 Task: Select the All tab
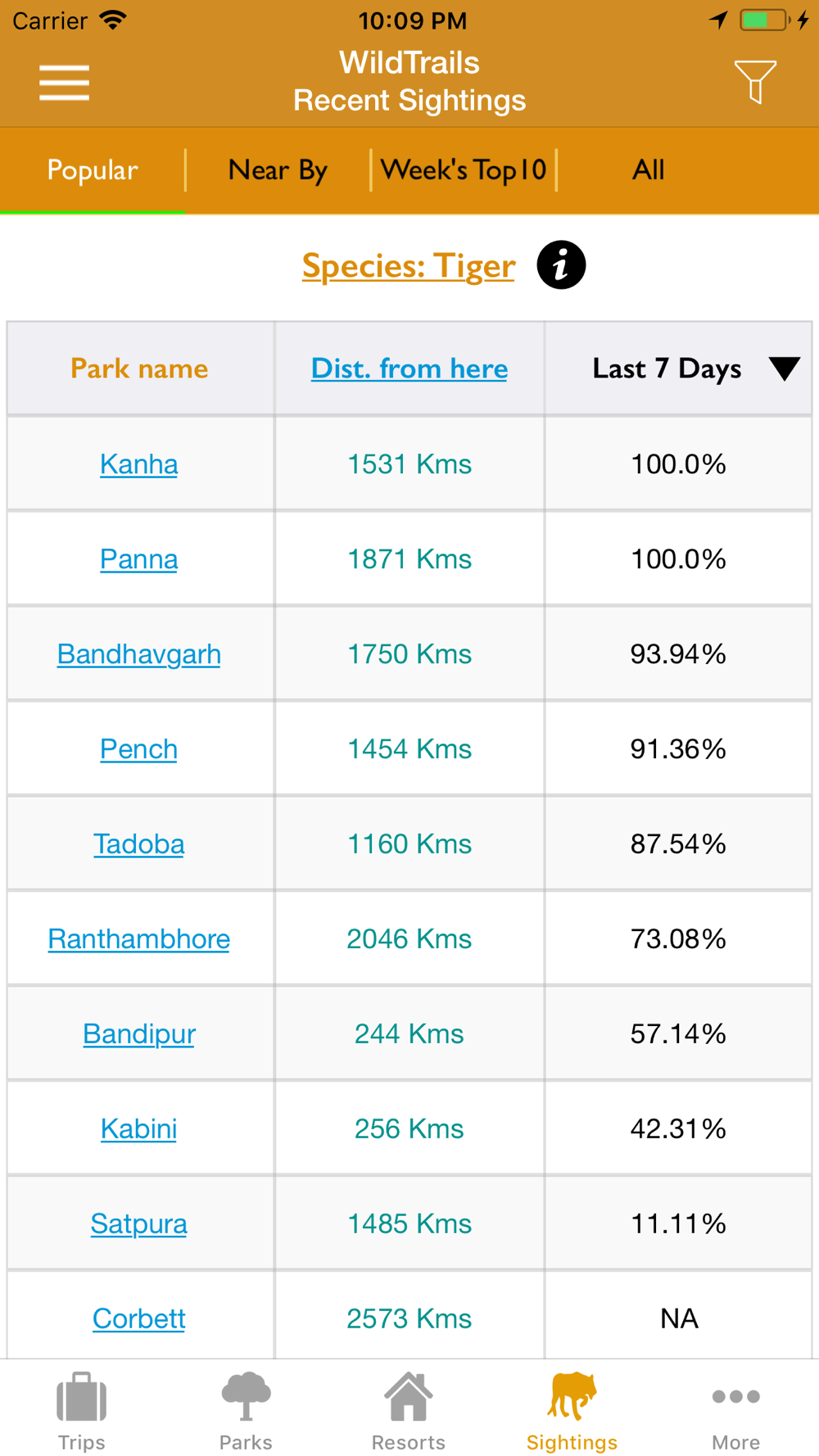648,170
